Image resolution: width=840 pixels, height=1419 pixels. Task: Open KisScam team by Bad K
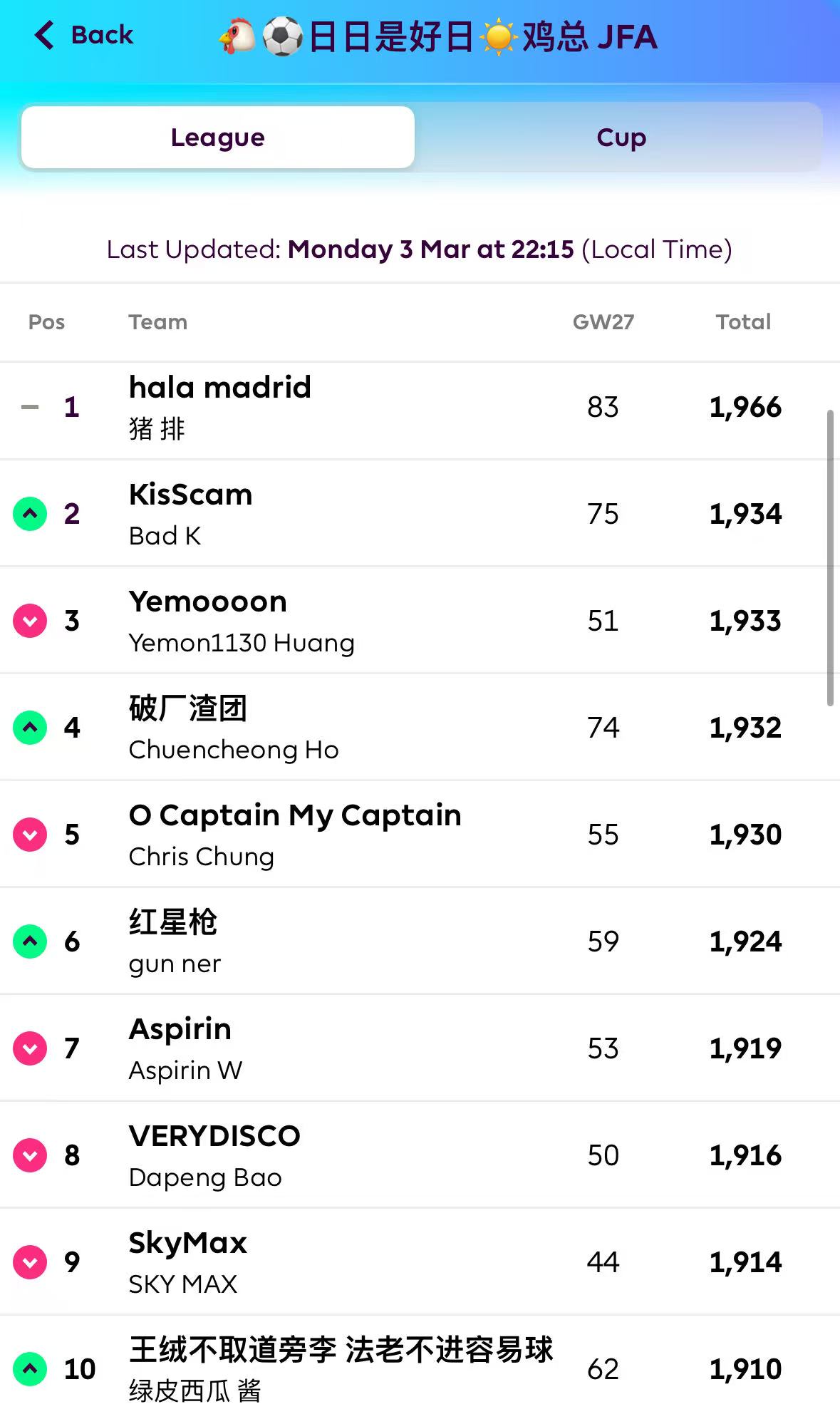[x=191, y=495]
